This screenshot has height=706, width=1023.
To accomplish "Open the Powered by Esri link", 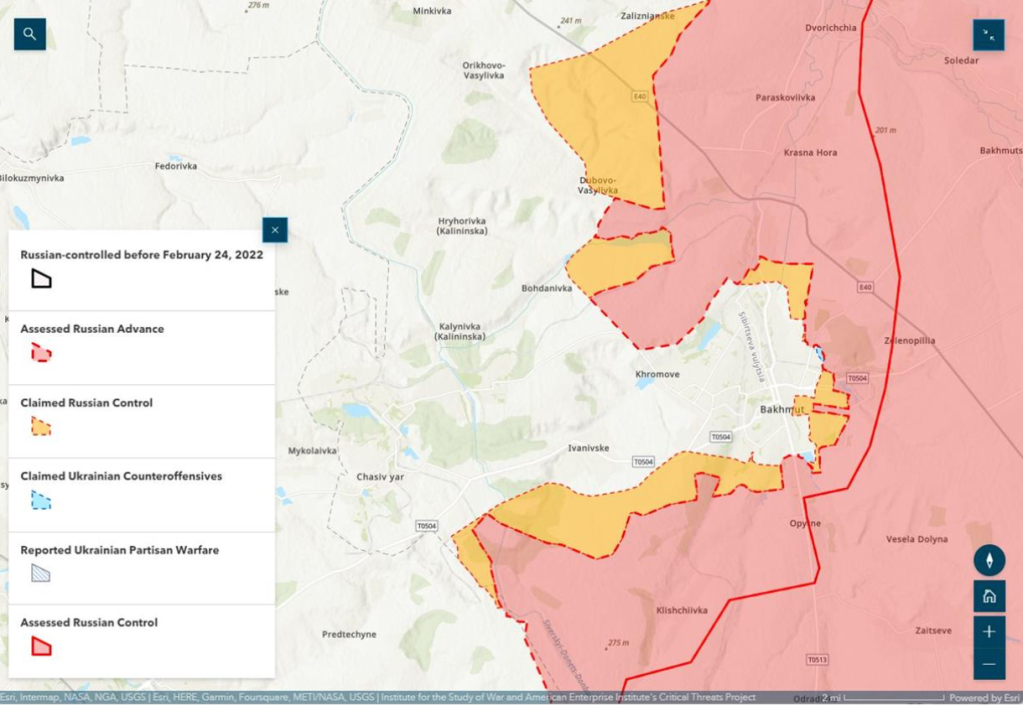I will 982,698.
